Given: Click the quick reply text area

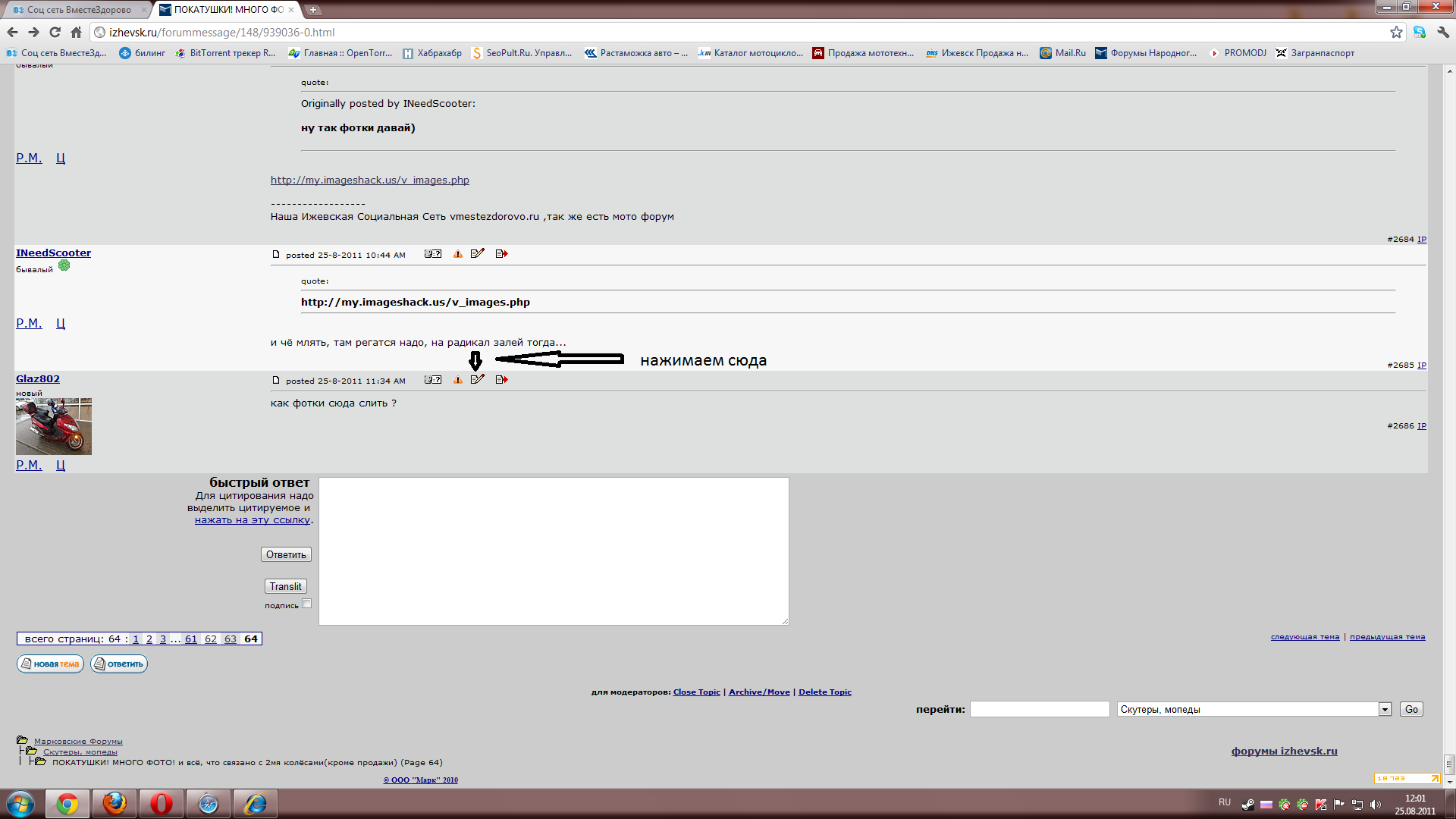Looking at the screenshot, I should coord(554,551).
